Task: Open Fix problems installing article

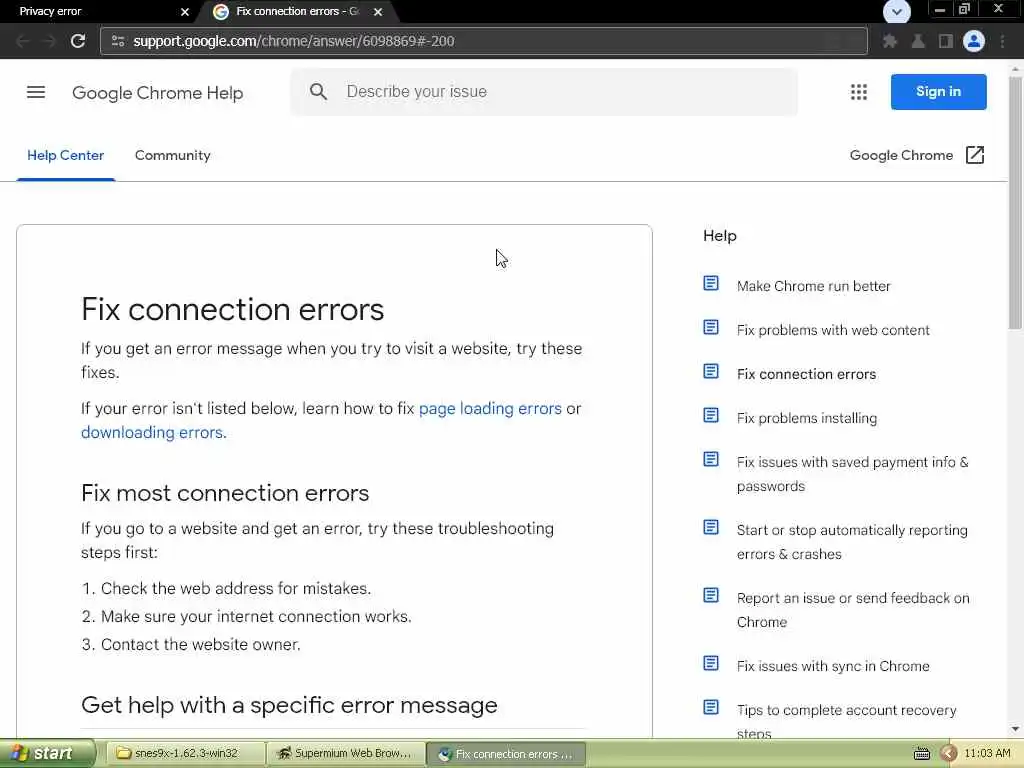Action: click(x=807, y=418)
